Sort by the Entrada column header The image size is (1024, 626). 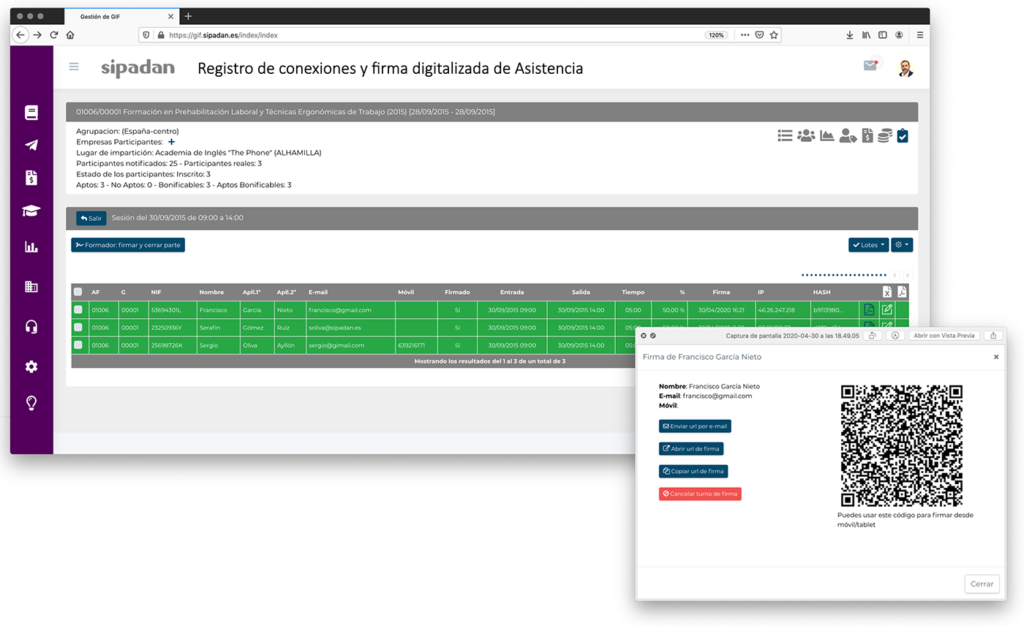(x=512, y=292)
